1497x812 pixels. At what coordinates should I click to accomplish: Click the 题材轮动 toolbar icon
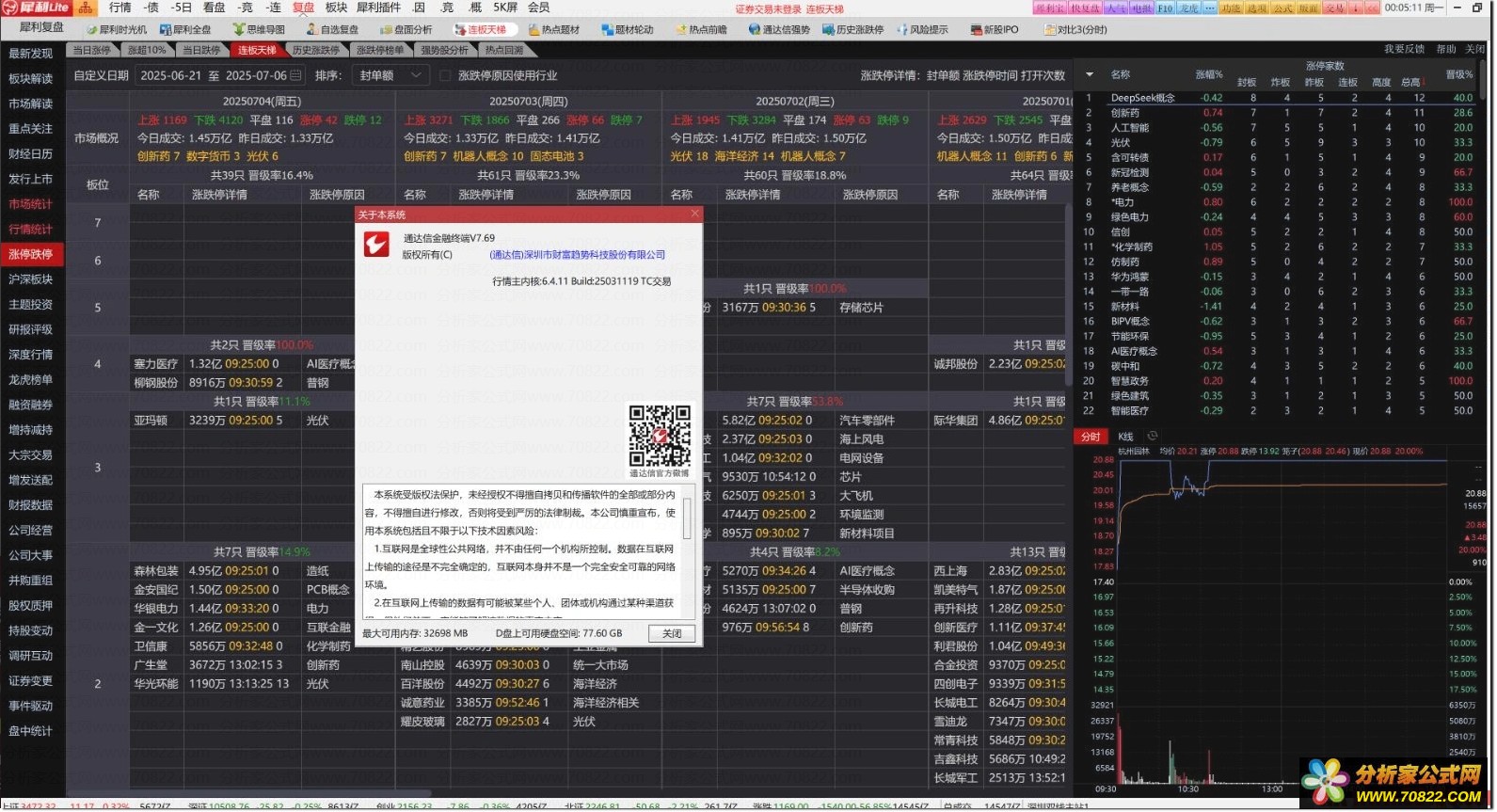point(628,29)
